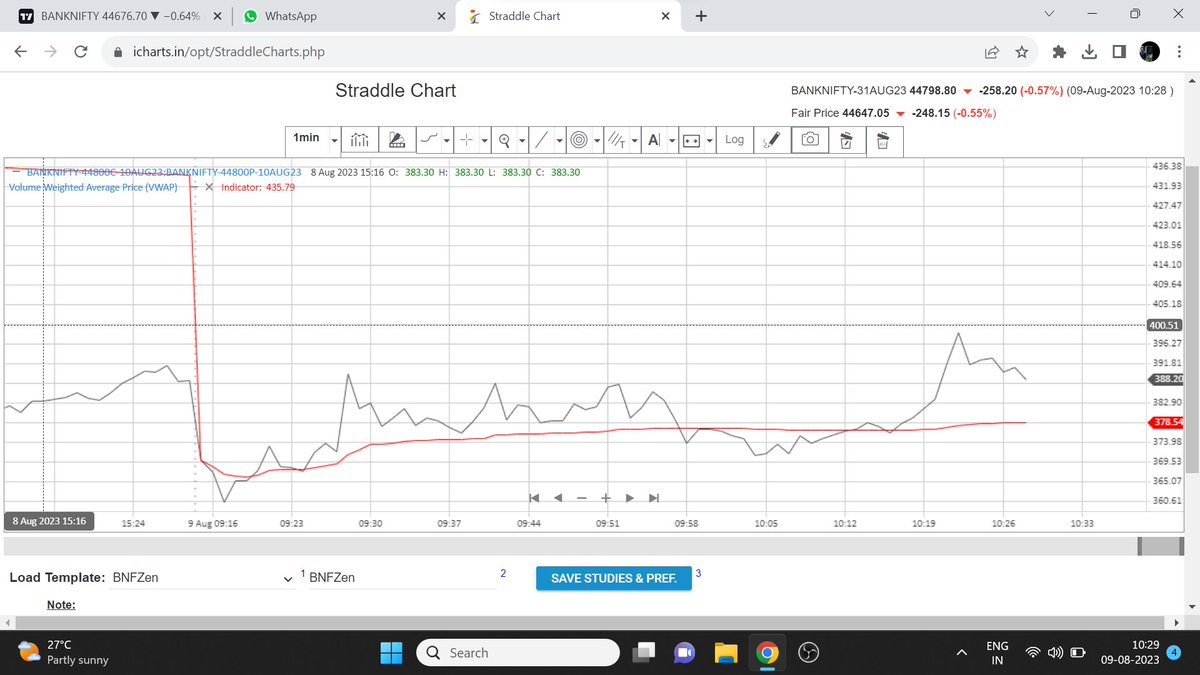1200x675 pixels.
Task: Enable the Log scale
Action: (733, 140)
